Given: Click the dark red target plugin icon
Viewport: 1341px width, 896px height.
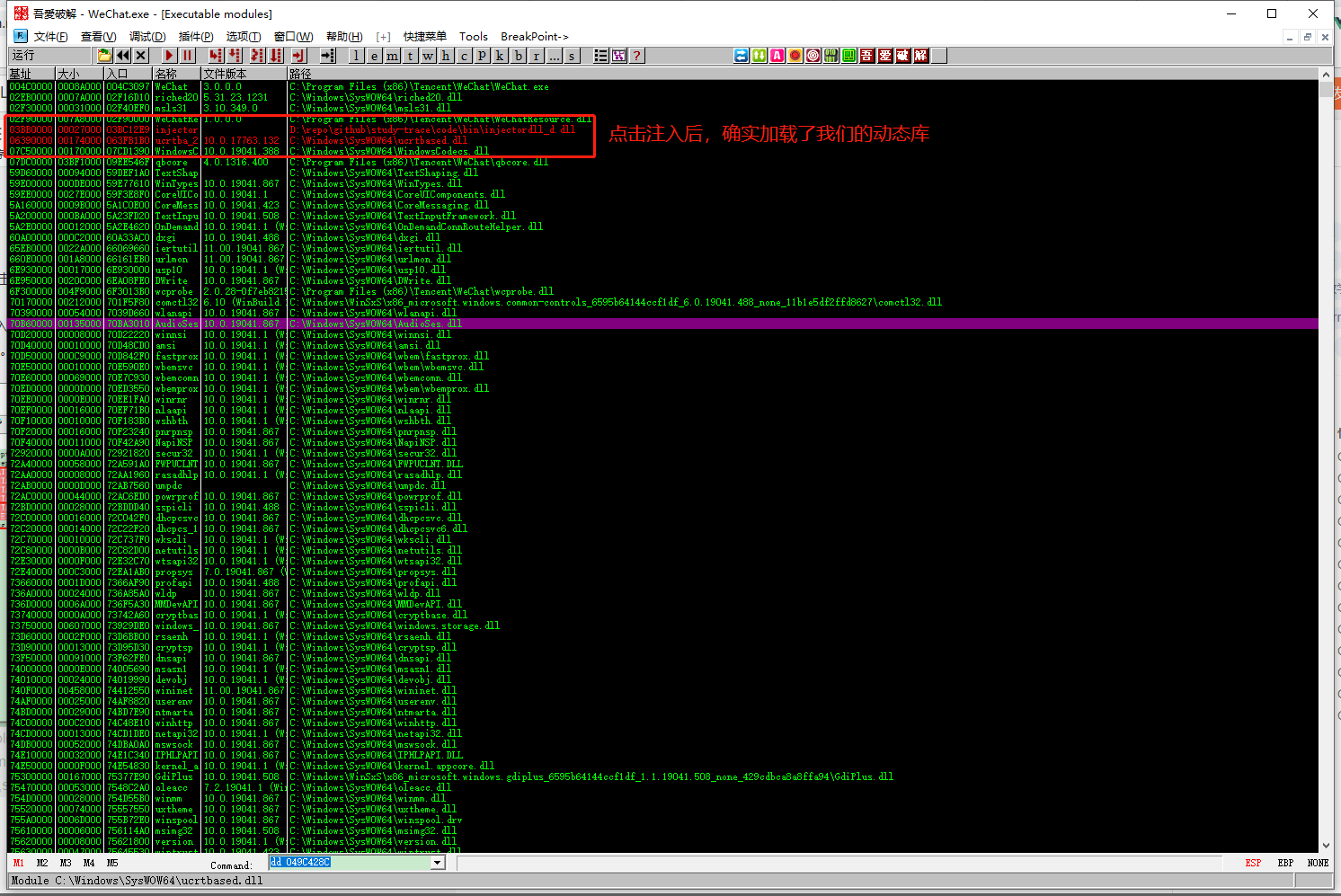Looking at the screenshot, I should click(813, 56).
